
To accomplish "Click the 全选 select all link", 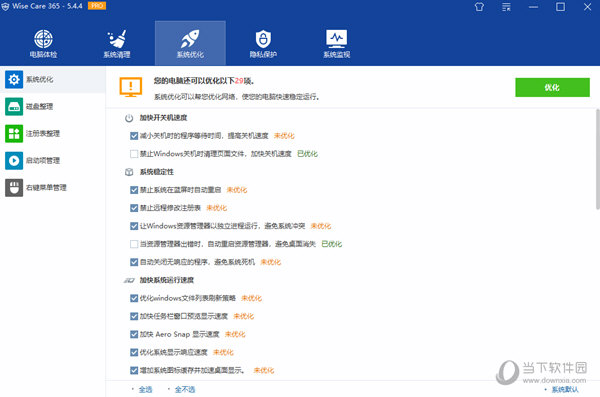I will point(145,389).
